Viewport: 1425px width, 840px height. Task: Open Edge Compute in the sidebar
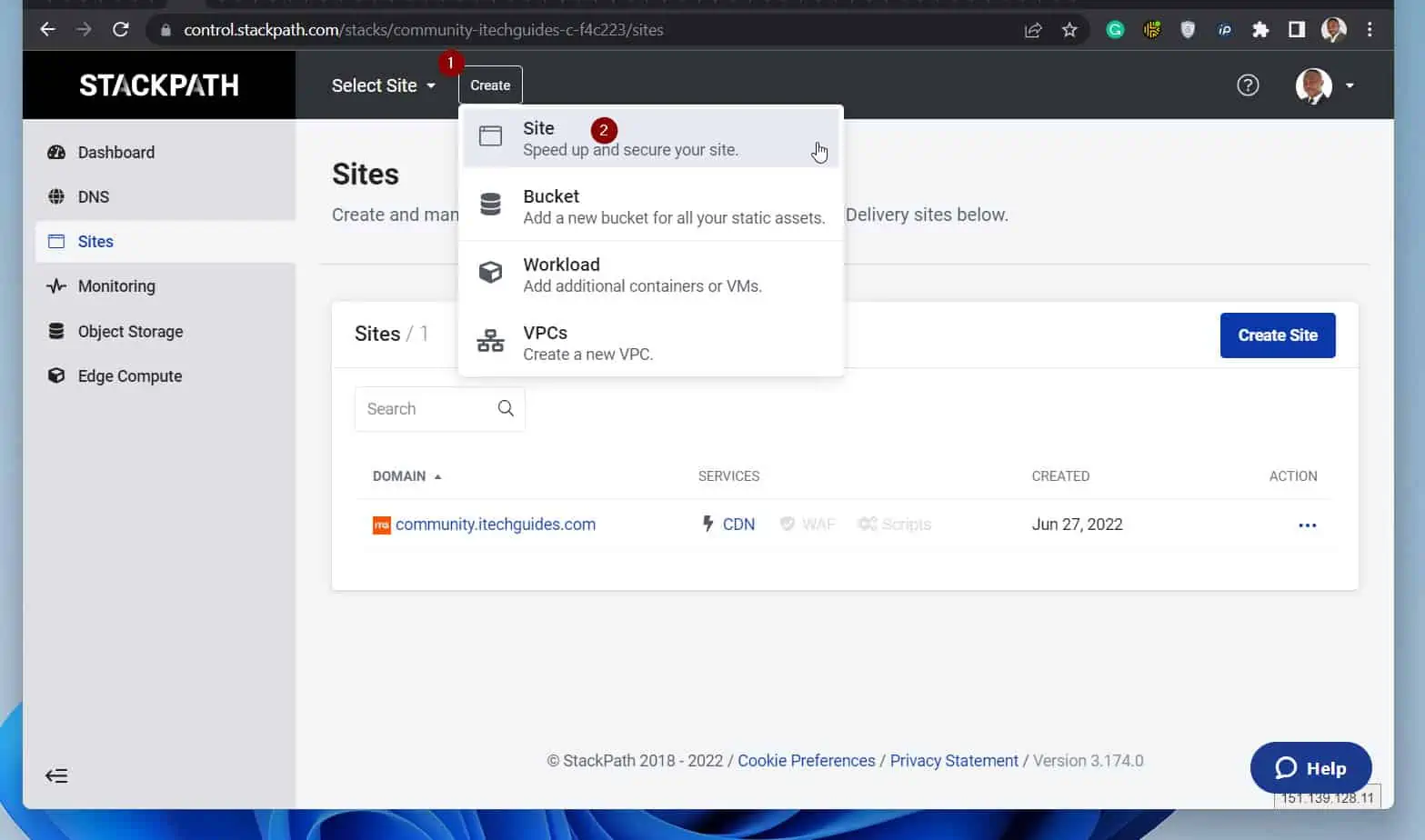(165, 375)
